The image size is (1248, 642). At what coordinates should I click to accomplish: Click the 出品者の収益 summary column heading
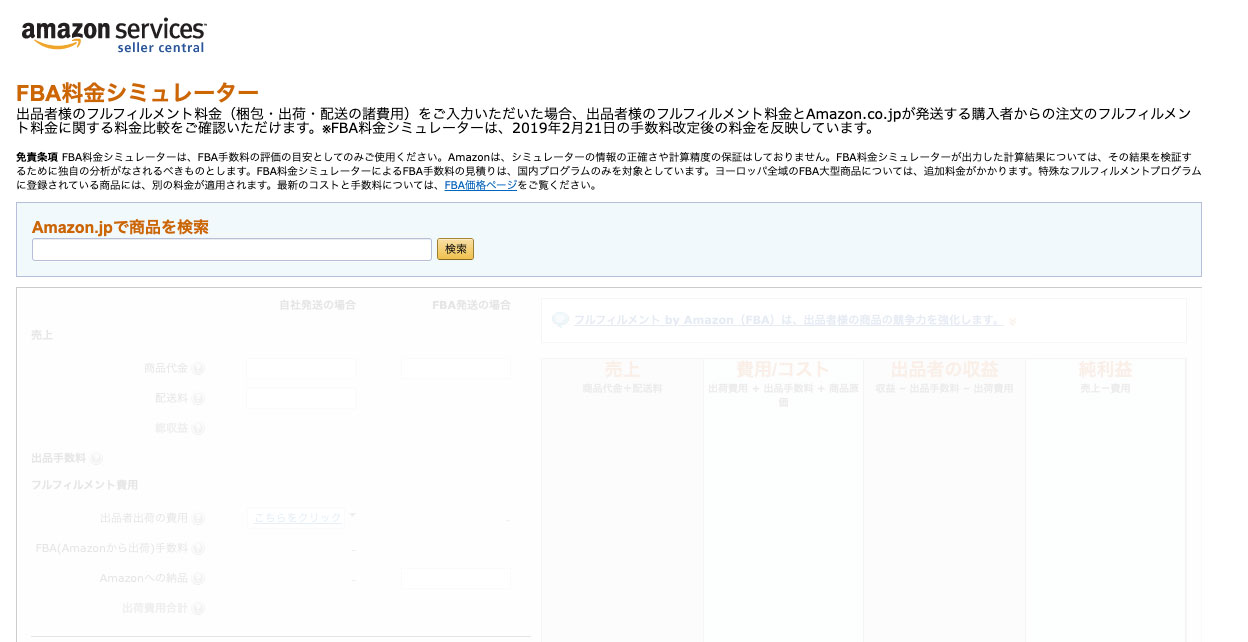[944, 370]
